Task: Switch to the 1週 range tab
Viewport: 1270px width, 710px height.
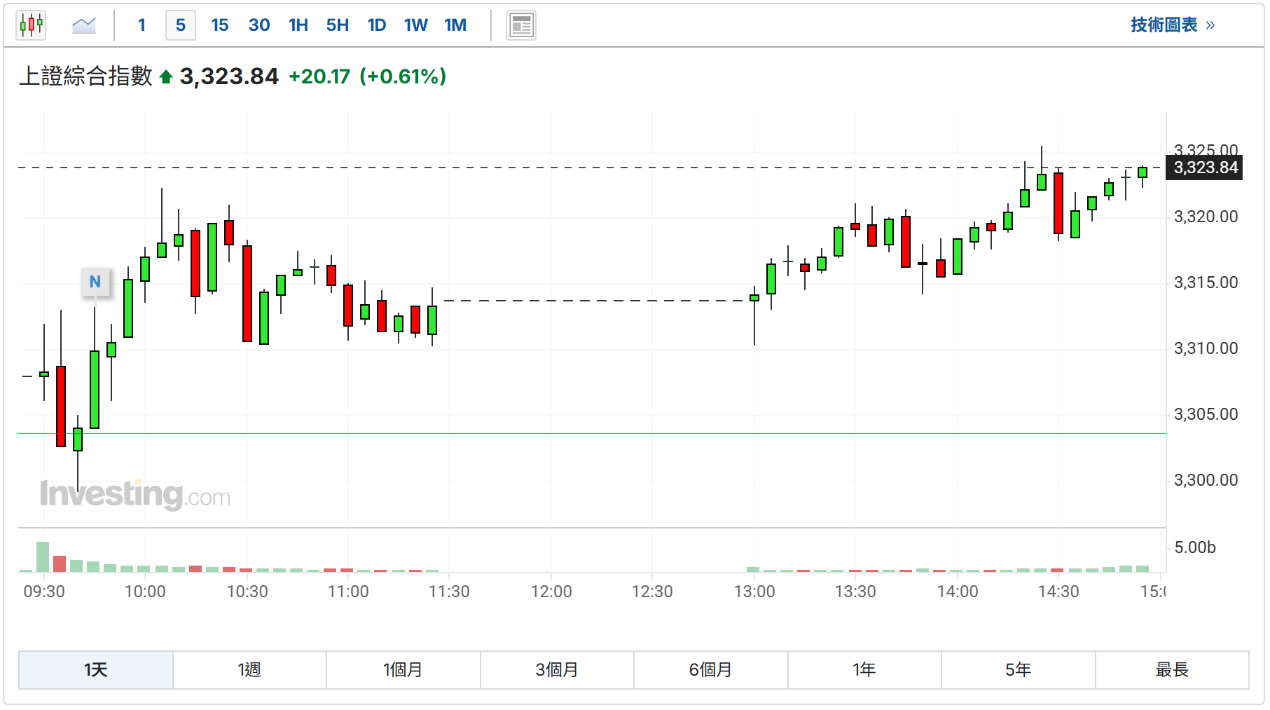Action: pyautogui.click(x=250, y=670)
